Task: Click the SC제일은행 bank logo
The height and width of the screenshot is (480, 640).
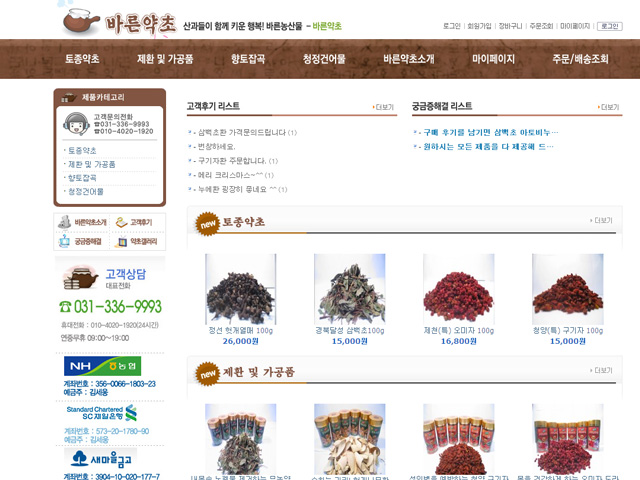Action: (102, 413)
